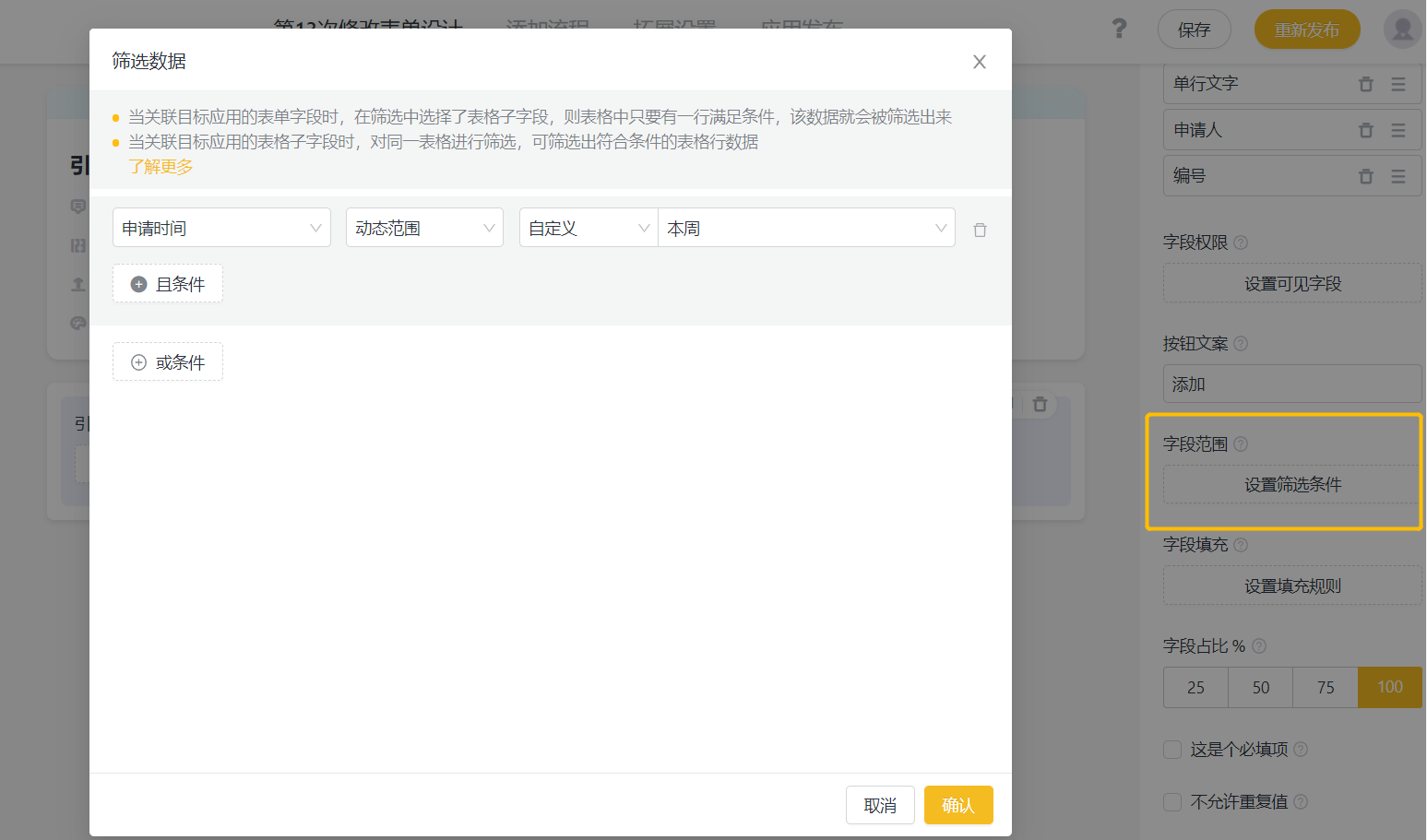Add an 或条件 condition group
The width and height of the screenshot is (1427, 840).
coord(168,362)
